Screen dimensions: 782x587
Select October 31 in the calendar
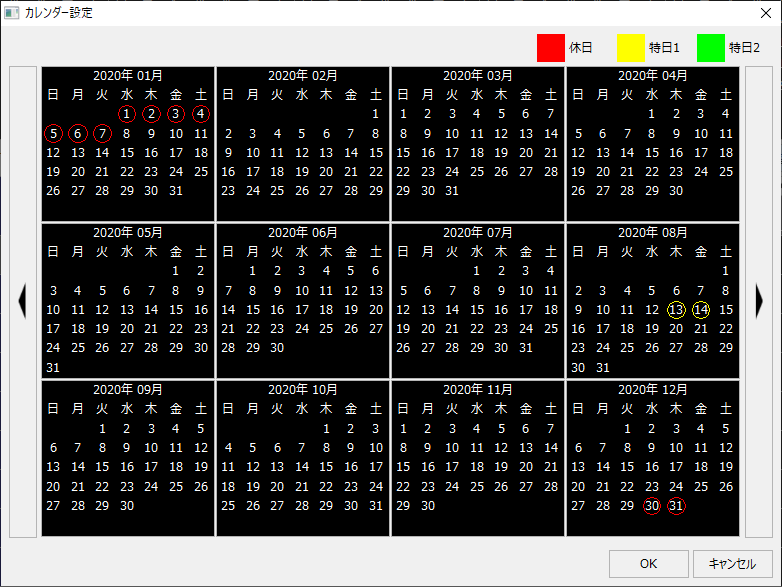[x=376, y=506]
